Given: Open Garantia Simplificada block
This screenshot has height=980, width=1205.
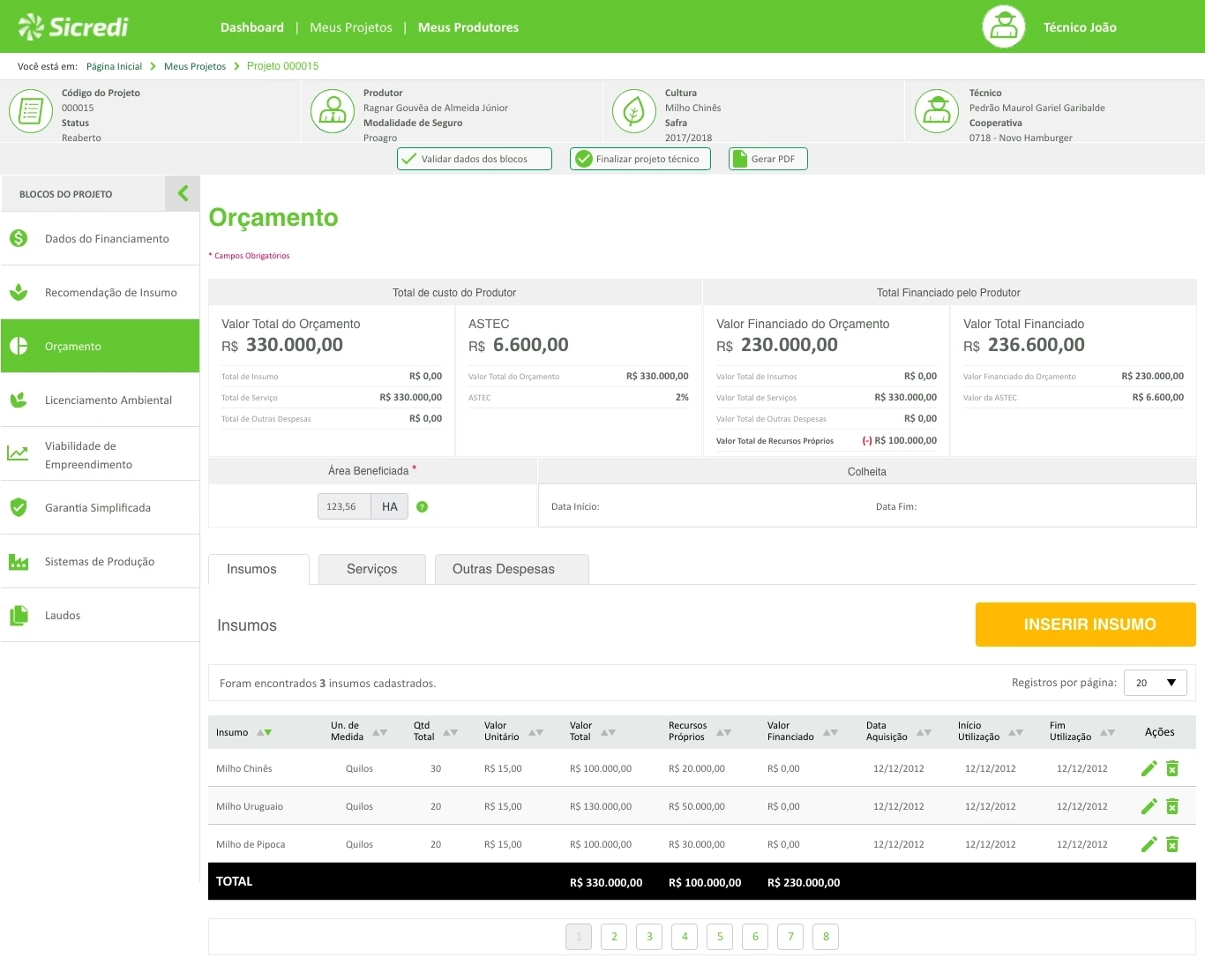Looking at the screenshot, I should pos(100,507).
